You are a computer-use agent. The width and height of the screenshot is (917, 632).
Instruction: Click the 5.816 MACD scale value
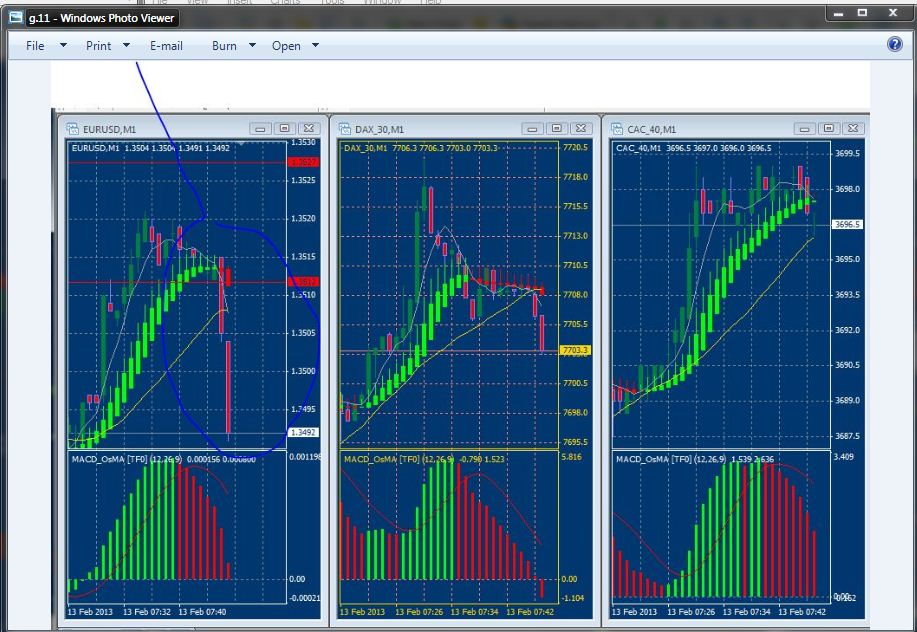click(x=571, y=457)
